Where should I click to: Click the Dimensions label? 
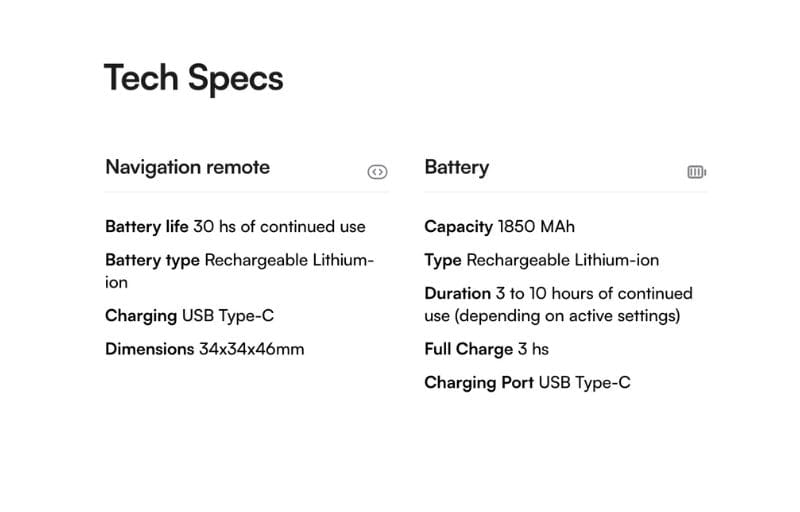(149, 349)
